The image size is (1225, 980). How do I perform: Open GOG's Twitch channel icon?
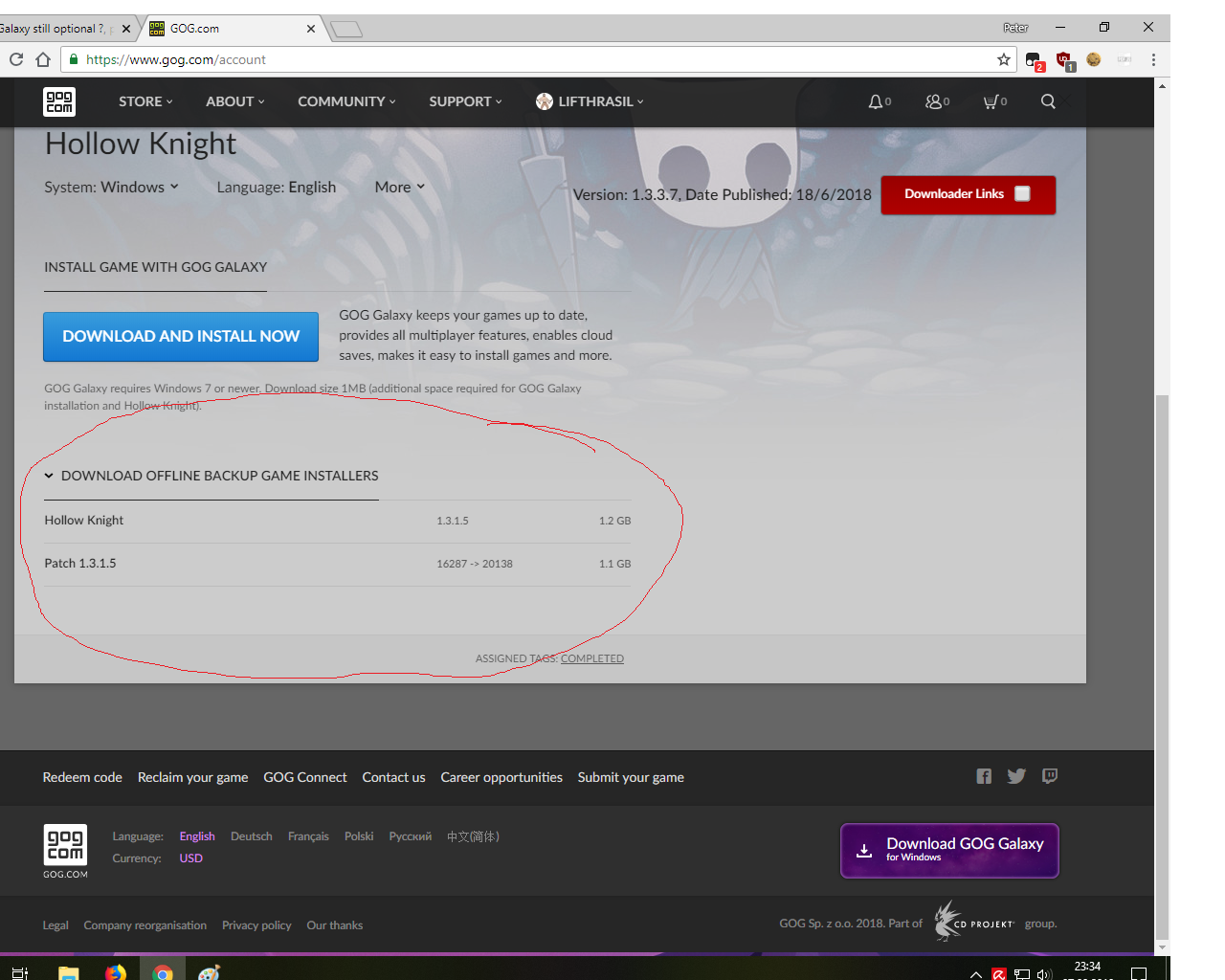(1050, 776)
